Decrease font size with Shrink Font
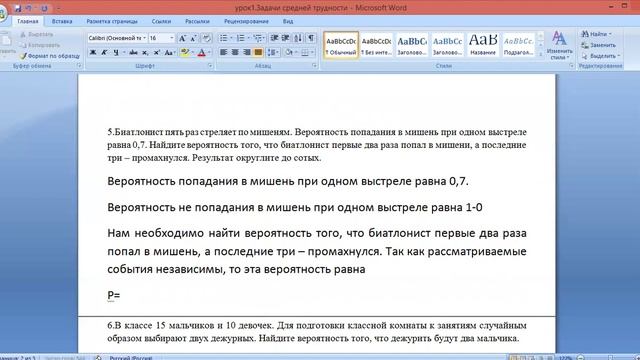The image size is (640, 360). [x=193, y=38]
